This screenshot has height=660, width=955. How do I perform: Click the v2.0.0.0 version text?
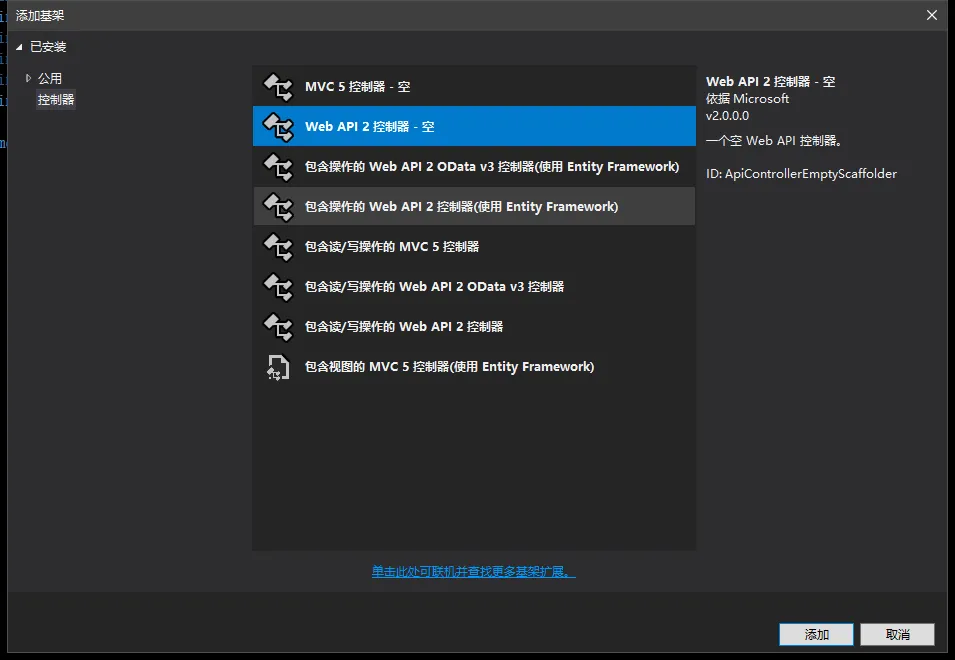pos(727,116)
